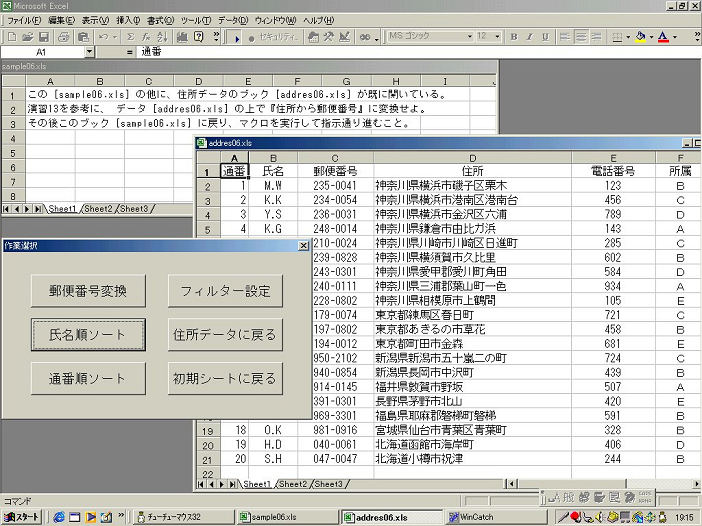Open the font size dropdown
The width and height of the screenshot is (702, 526).
click(497, 36)
